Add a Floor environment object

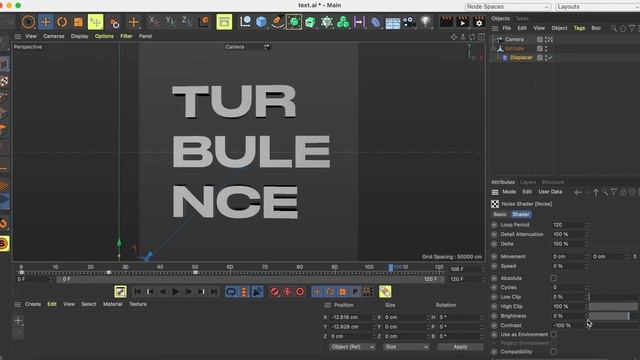click(x=392, y=22)
